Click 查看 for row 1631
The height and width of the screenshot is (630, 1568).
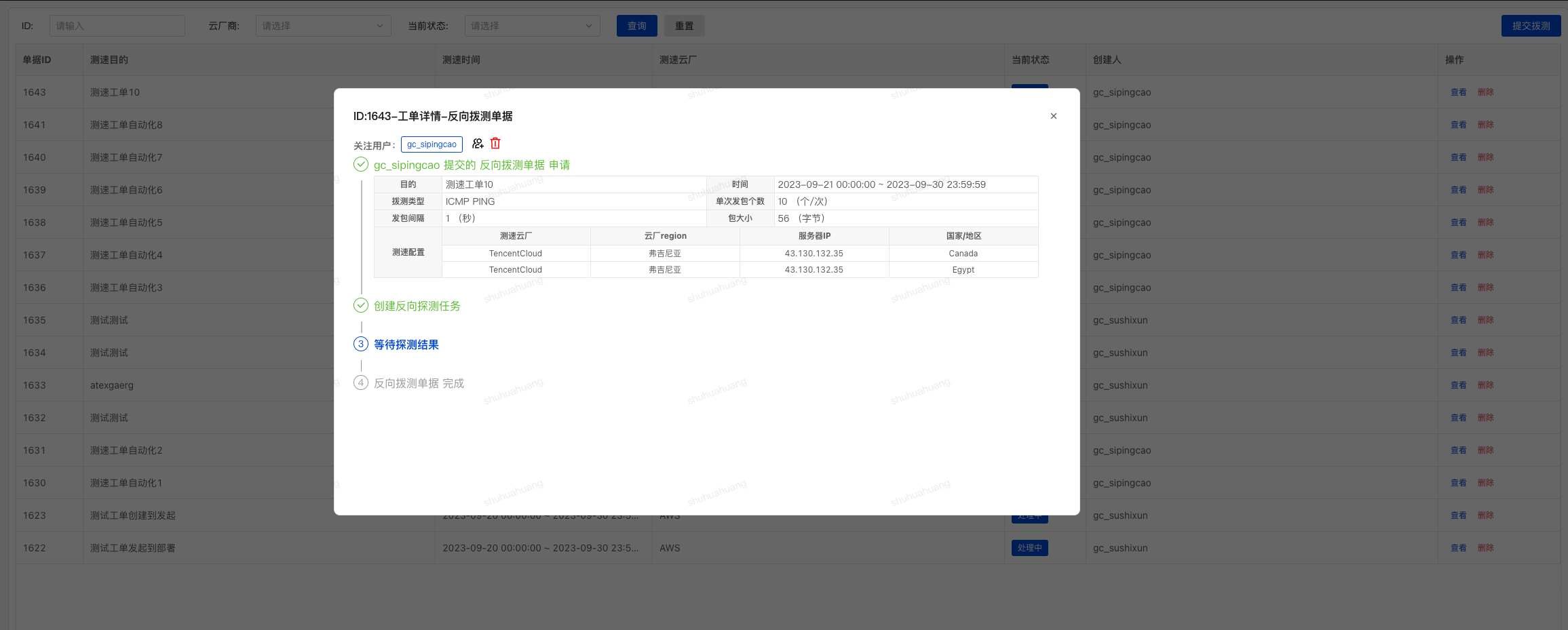[x=1458, y=450]
